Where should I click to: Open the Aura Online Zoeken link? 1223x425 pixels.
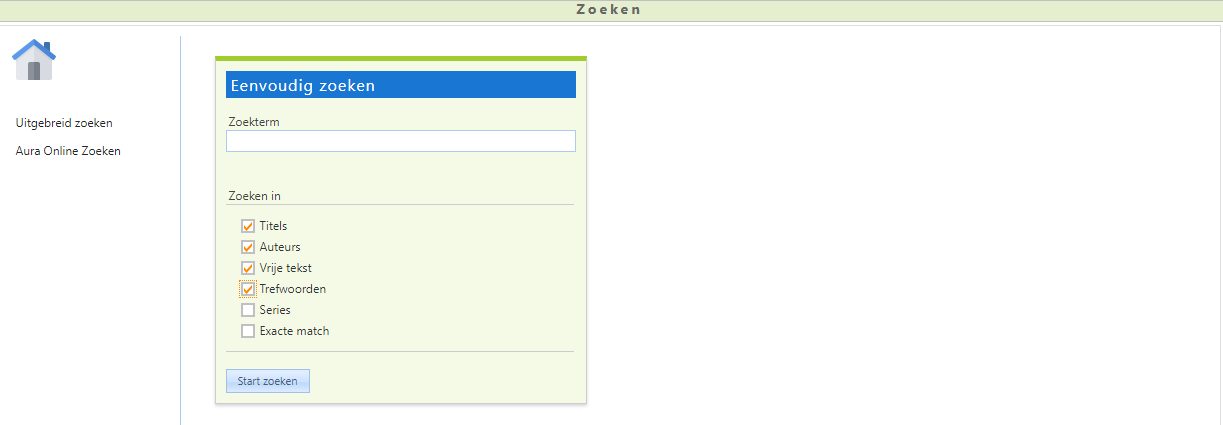click(68, 151)
